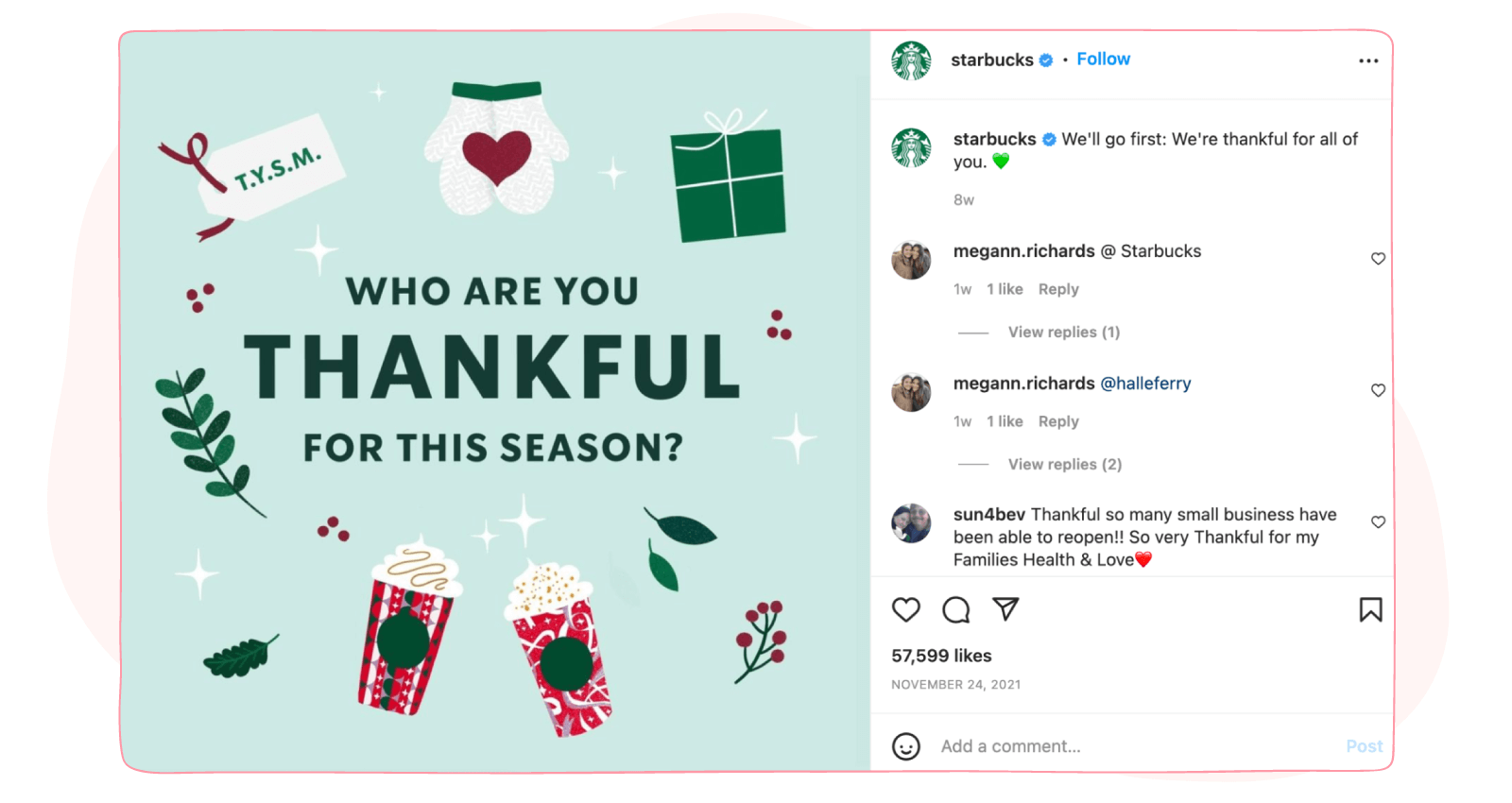Expand "View replies (2)" thread
This screenshot has width=1512, height=803.
pyautogui.click(x=1064, y=465)
